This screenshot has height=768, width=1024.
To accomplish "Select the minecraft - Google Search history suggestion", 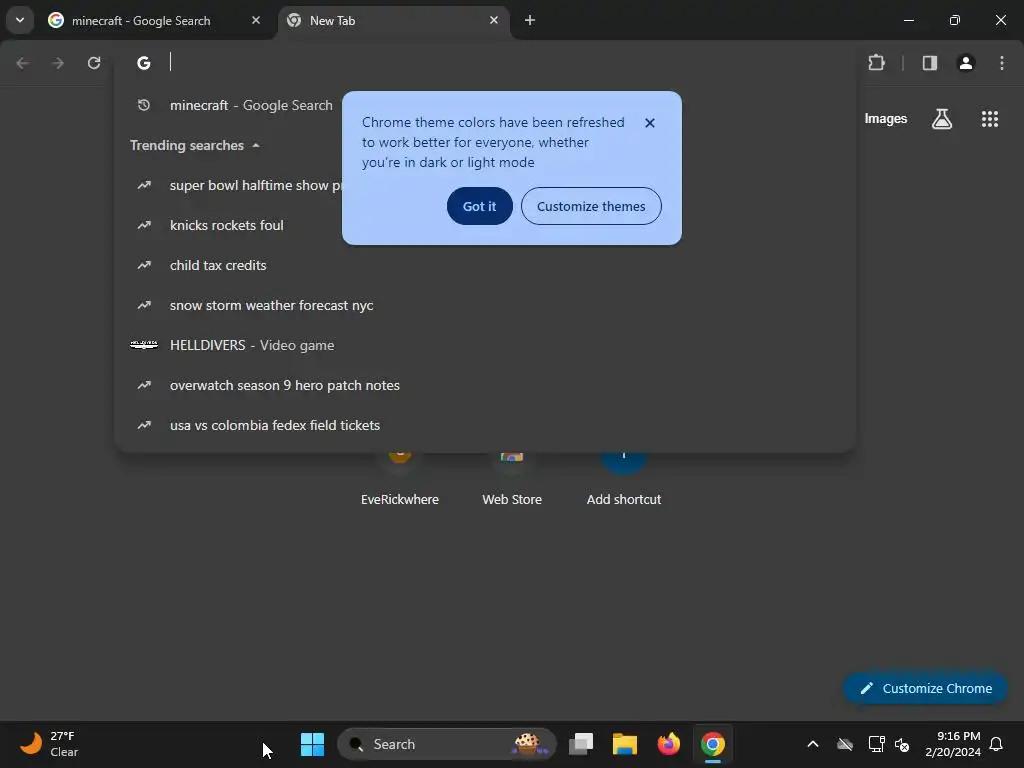I will (485, 105).
